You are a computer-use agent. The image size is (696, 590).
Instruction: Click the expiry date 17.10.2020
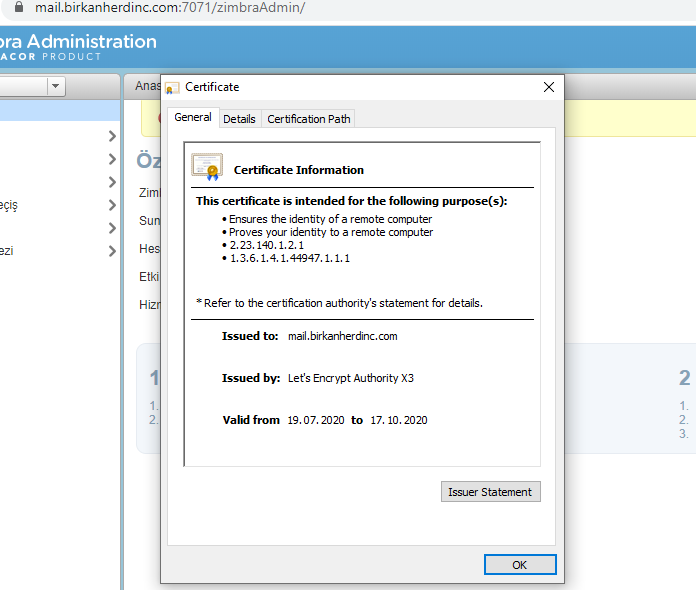tap(399, 420)
